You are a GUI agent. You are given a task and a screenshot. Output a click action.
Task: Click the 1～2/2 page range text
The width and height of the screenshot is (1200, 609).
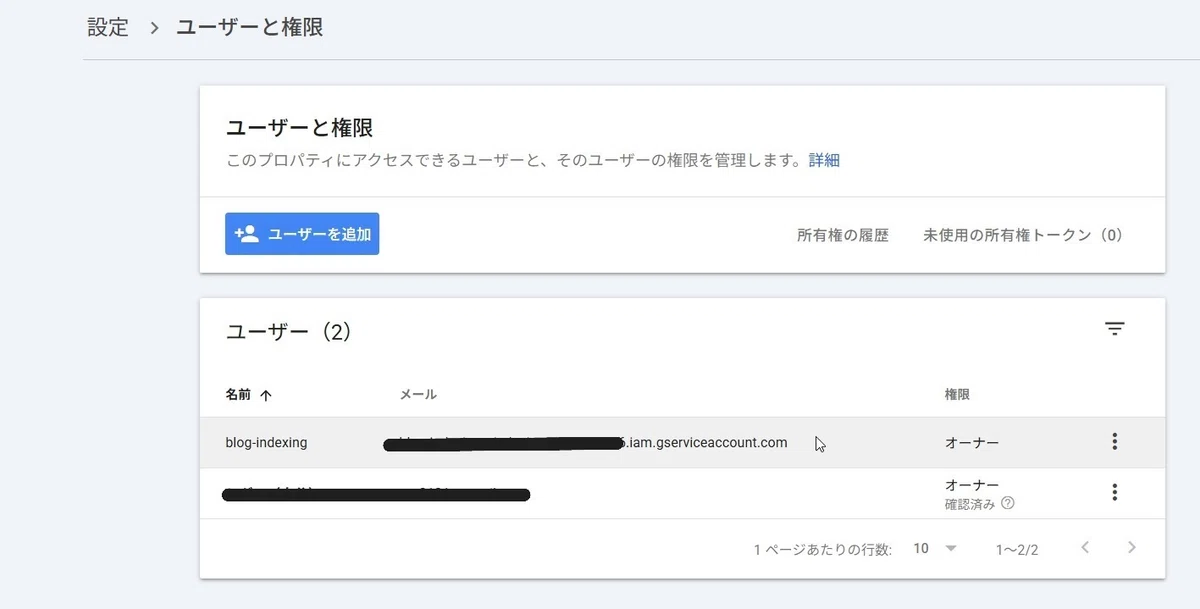coord(1017,549)
